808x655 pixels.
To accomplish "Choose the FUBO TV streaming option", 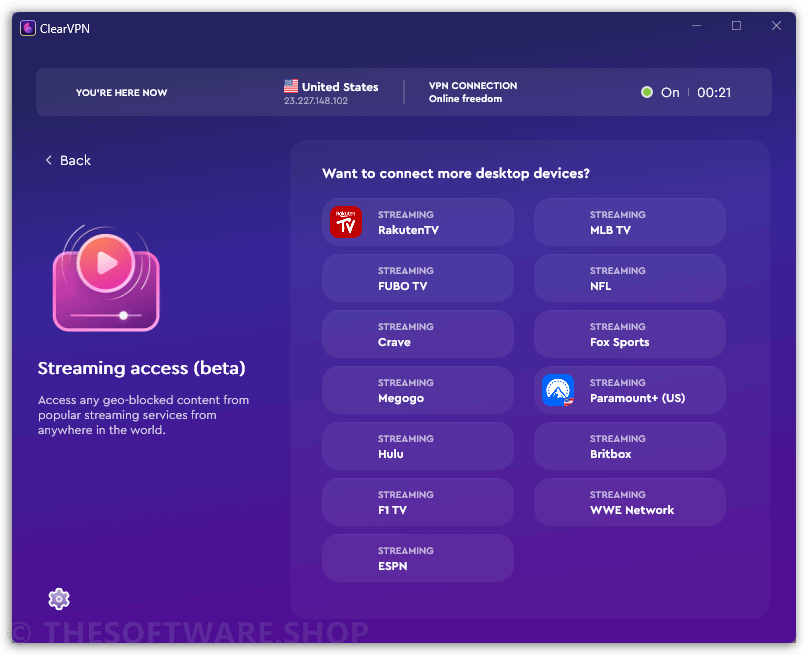I will (x=418, y=278).
